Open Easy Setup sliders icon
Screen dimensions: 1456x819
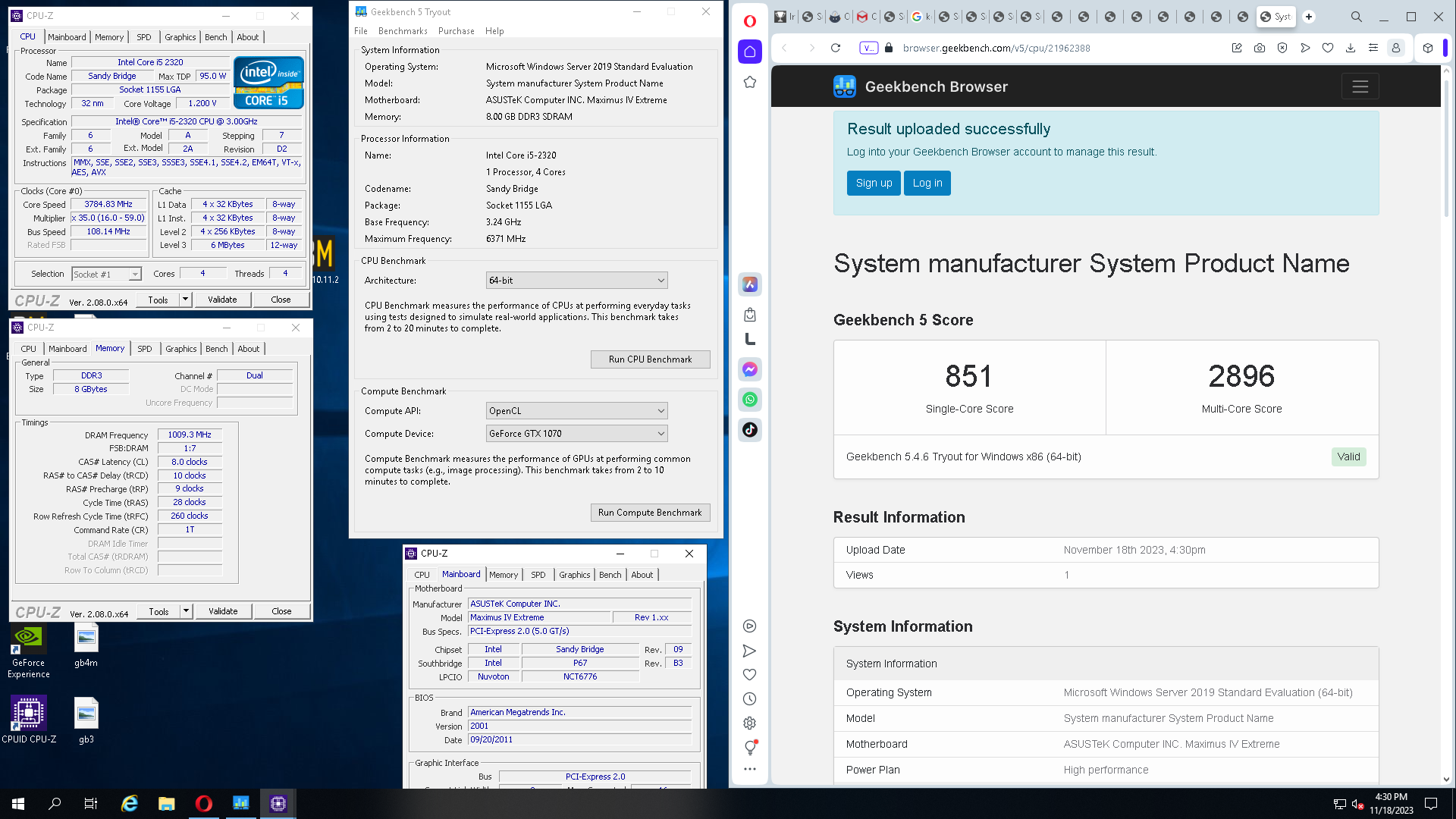(1373, 48)
